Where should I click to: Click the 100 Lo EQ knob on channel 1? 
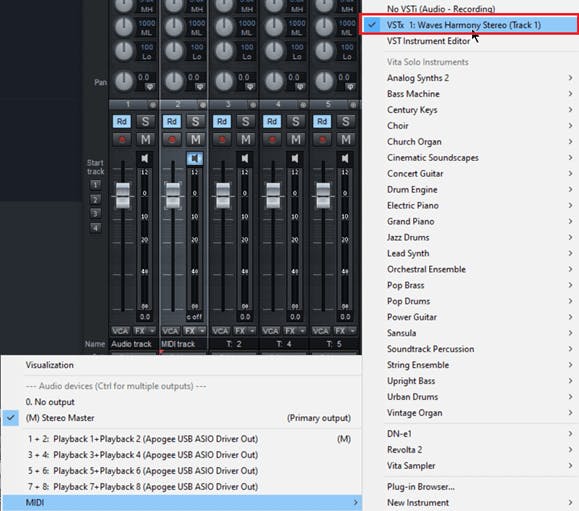pos(124,51)
